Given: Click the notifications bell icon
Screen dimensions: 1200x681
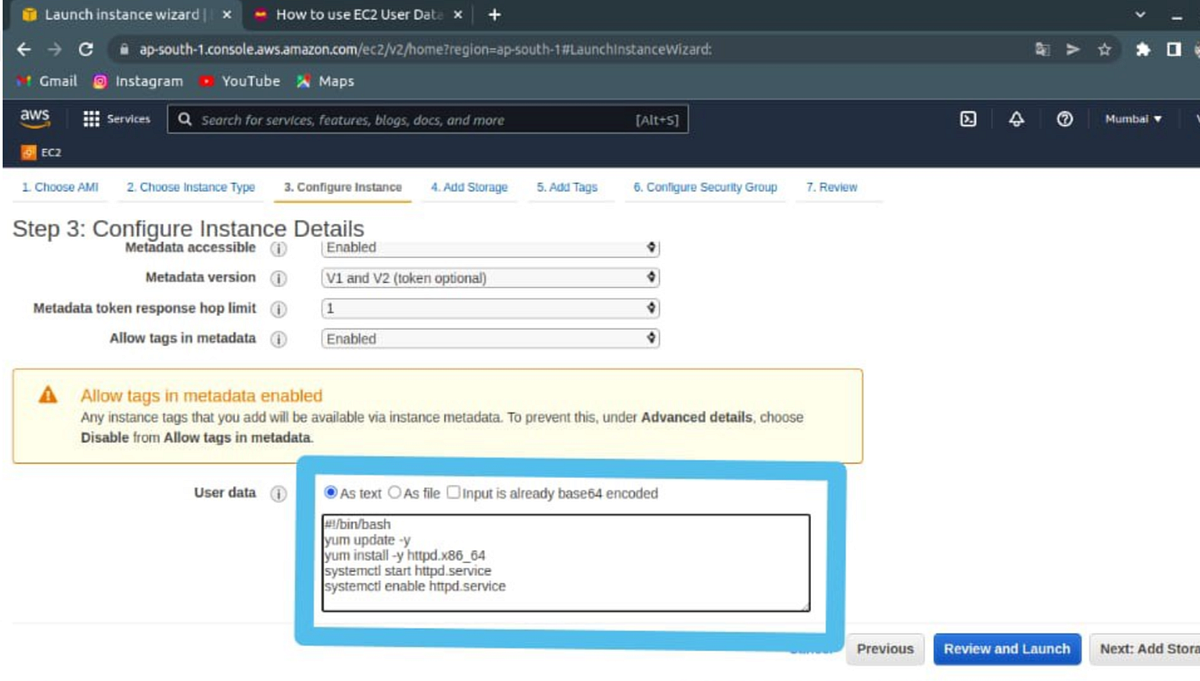Looking at the screenshot, I should click(x=1016, y=118).
